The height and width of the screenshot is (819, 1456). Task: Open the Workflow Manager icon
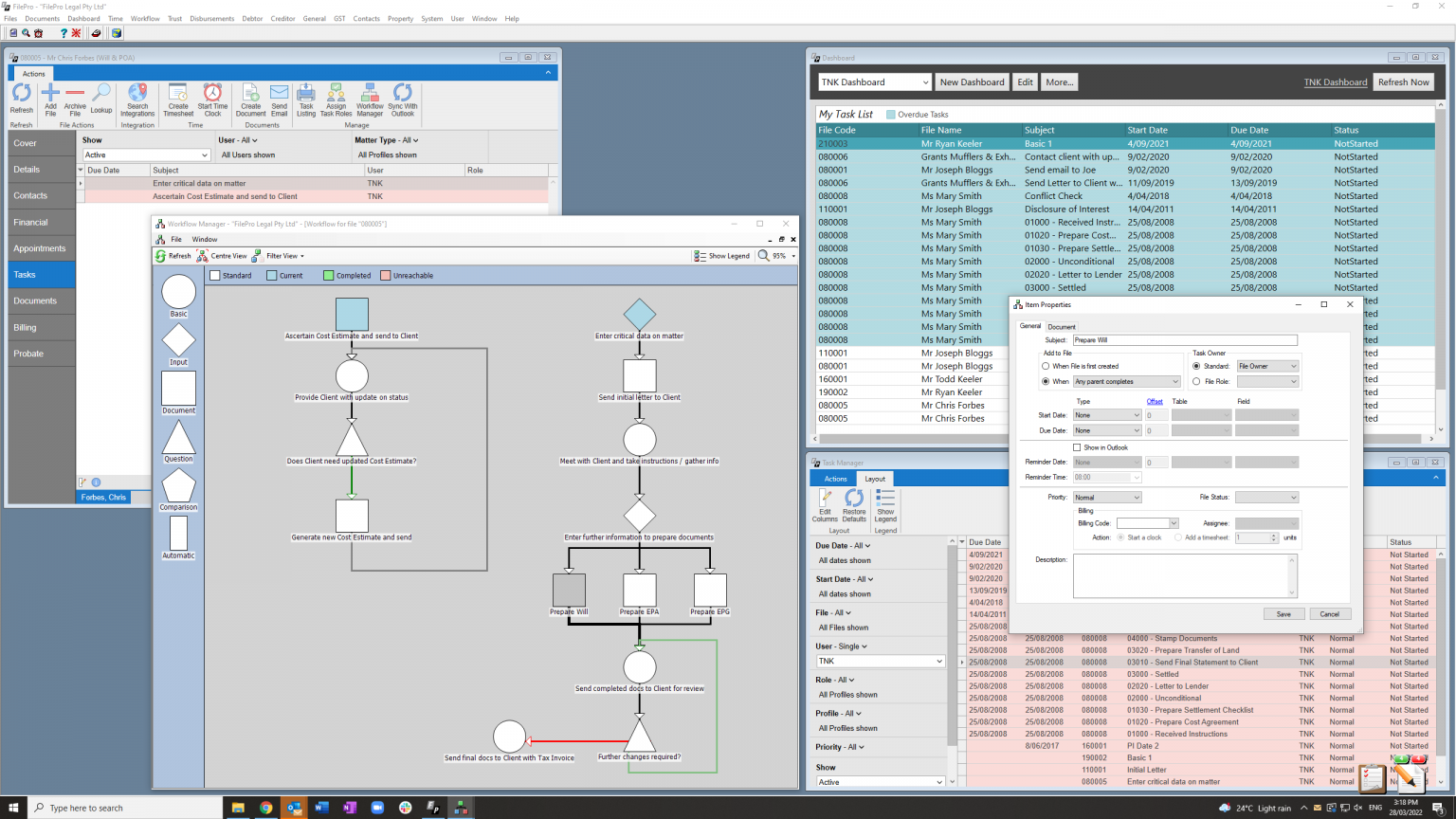(x=370, y=100)
